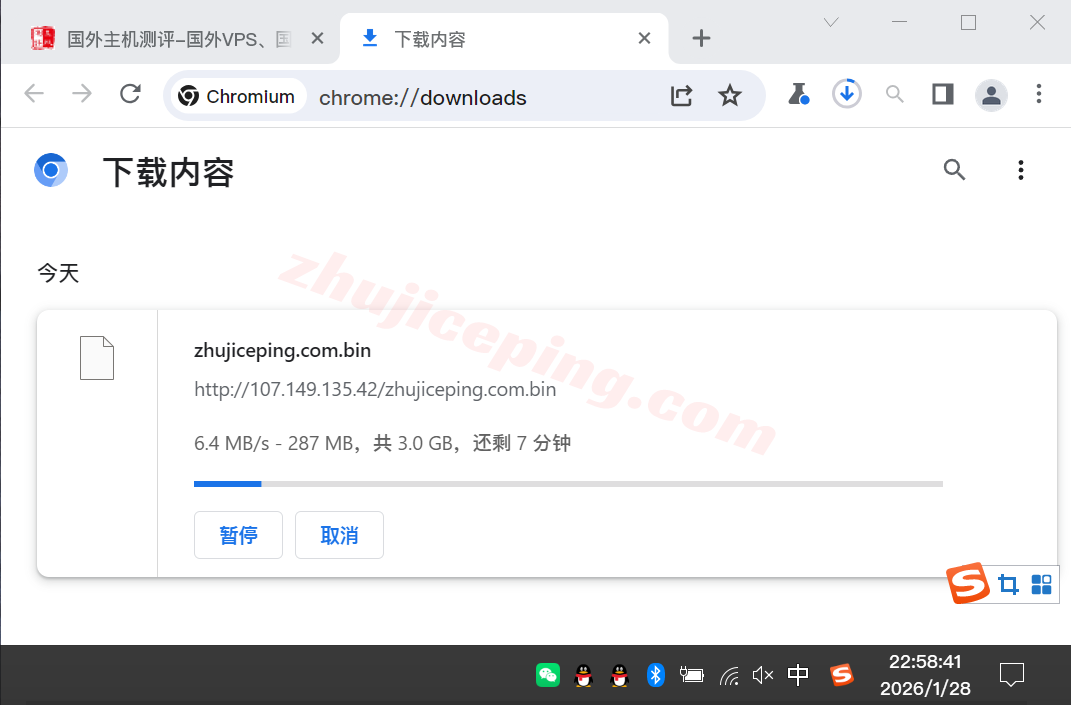Click the download progress bar
This screenshot has height=705, width=1071.
tap(568, 483)
